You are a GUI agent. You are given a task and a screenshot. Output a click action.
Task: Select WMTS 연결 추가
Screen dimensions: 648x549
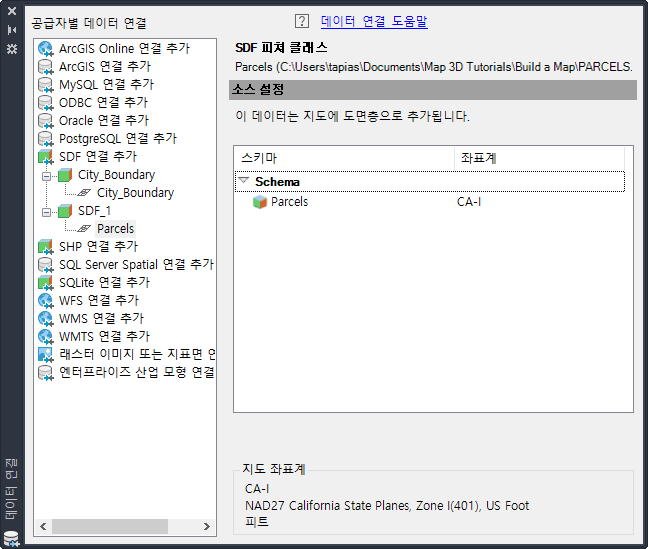coord(104,337)
